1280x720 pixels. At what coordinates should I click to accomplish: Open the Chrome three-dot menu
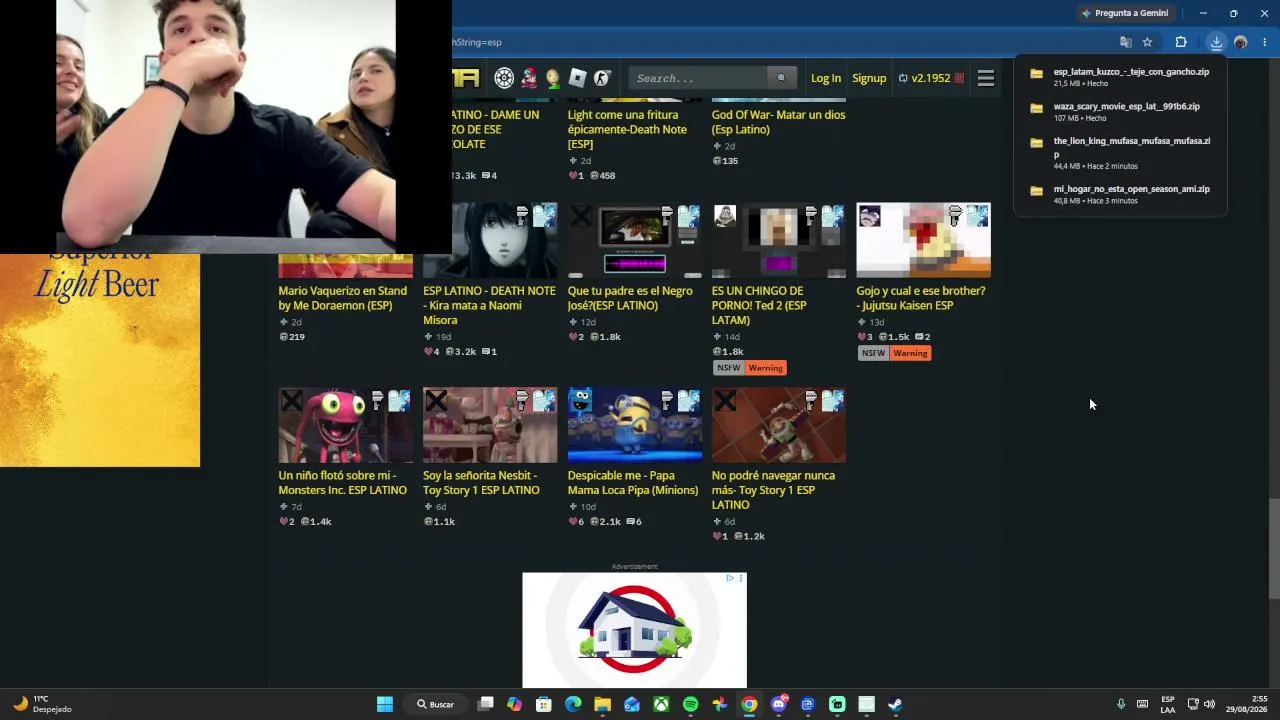tap(1265, 42)
